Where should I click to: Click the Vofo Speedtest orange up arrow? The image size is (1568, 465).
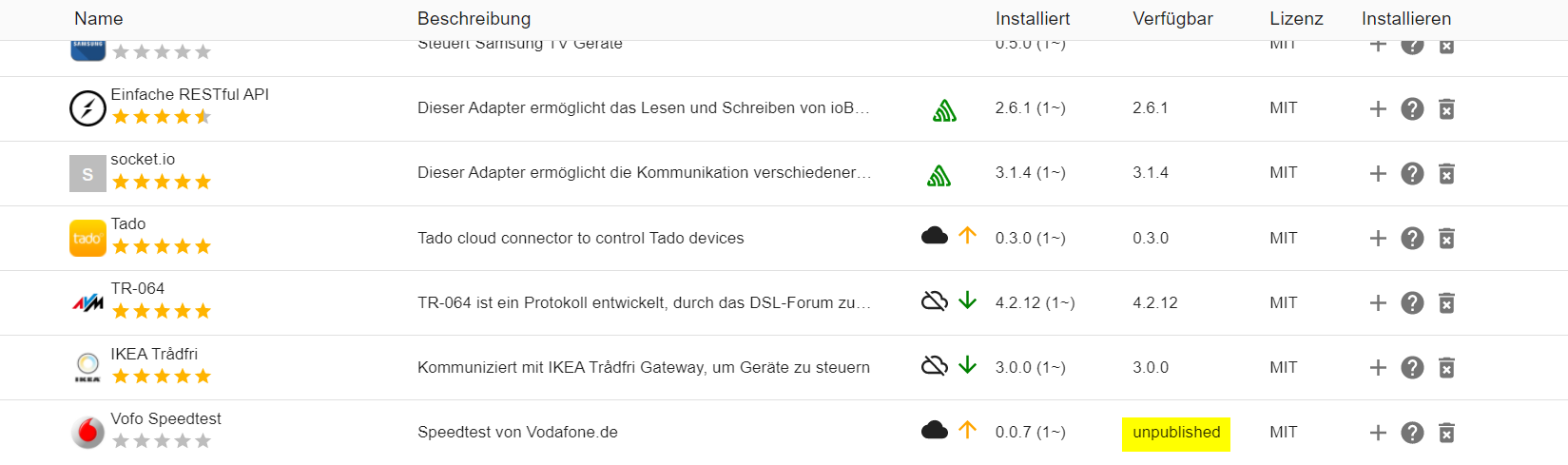pos(968,430)
